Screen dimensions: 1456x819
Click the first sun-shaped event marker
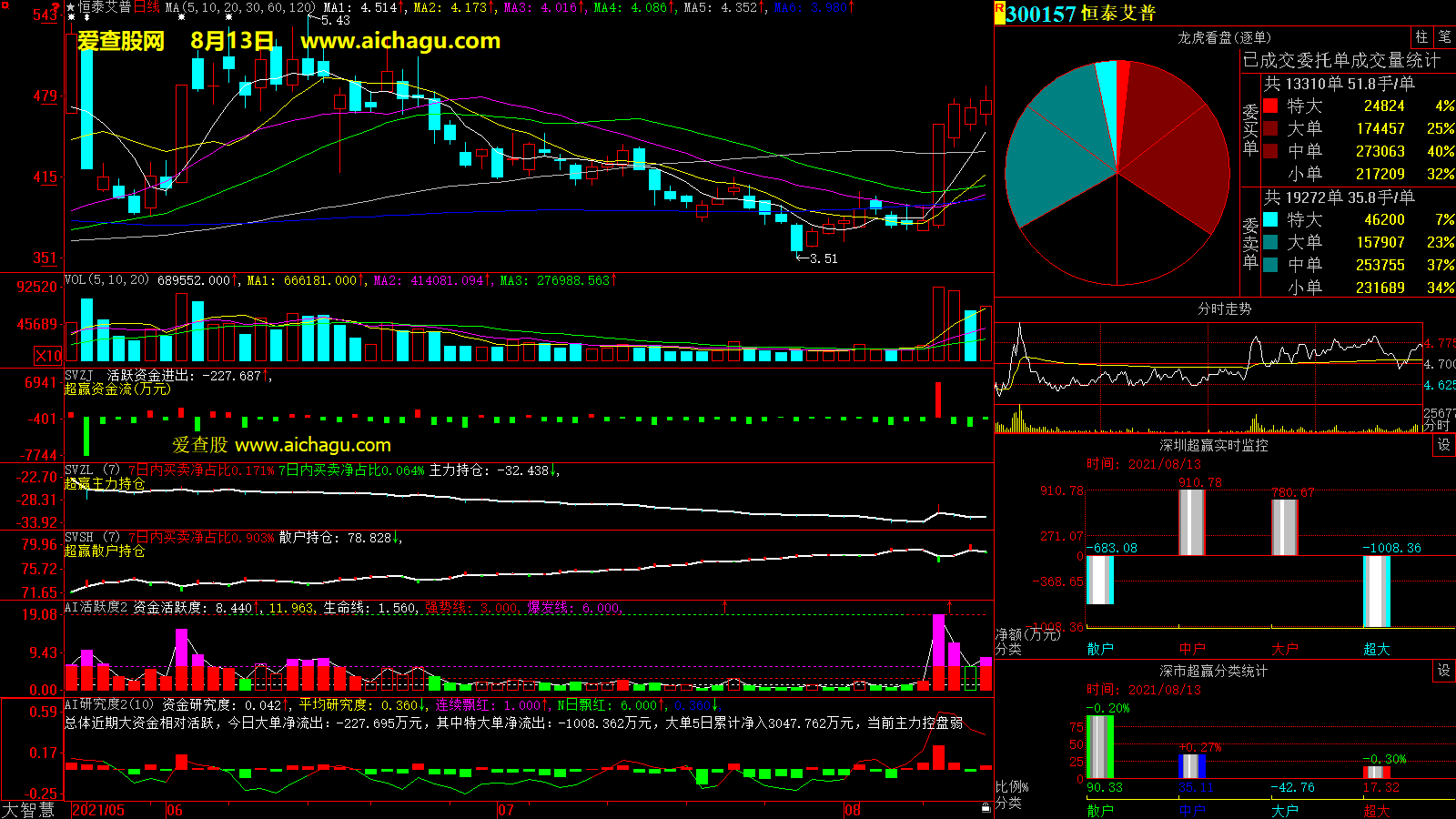[x=71, y=17]
